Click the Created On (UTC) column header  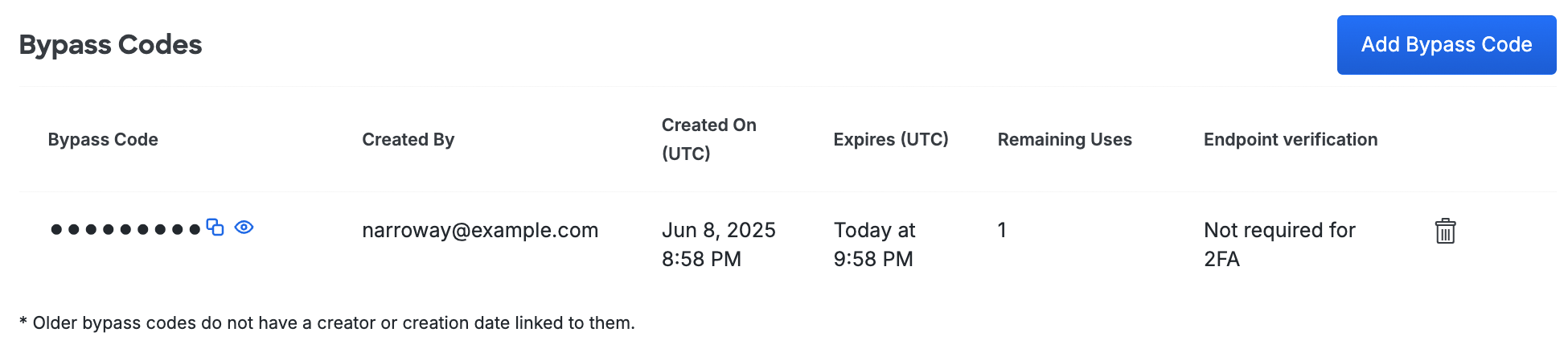point(708,139)
